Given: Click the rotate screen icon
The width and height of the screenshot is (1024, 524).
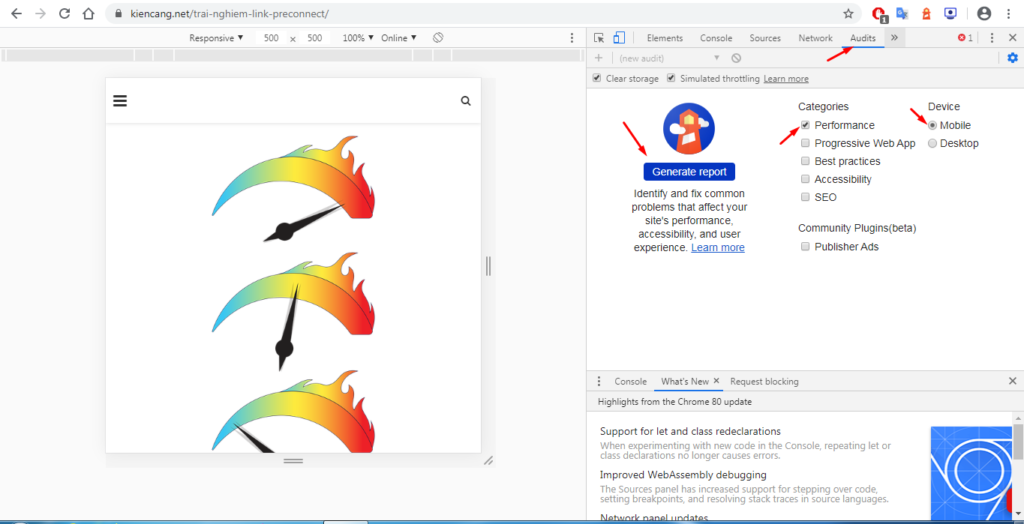Looking at the screenshot, I should pyautogui.click(x=438, y=38).
